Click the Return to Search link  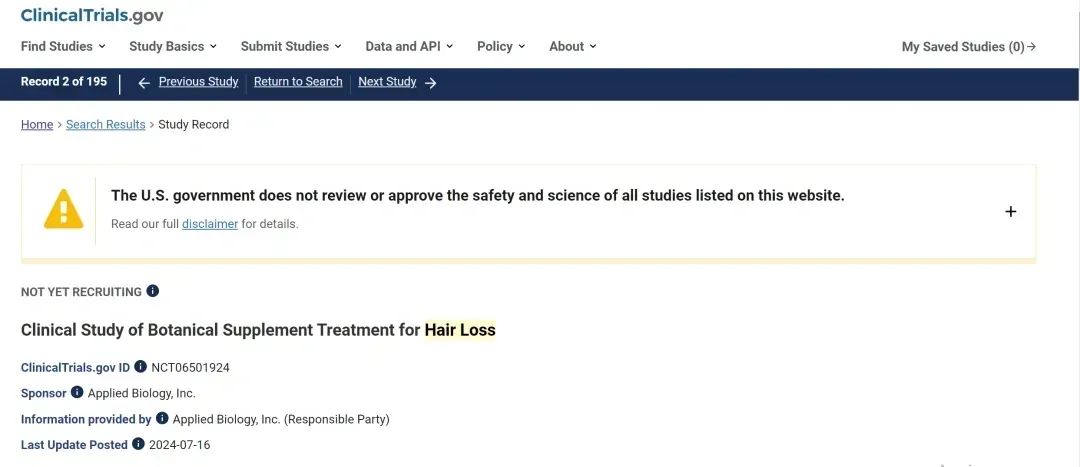click(x=298, y=82)
